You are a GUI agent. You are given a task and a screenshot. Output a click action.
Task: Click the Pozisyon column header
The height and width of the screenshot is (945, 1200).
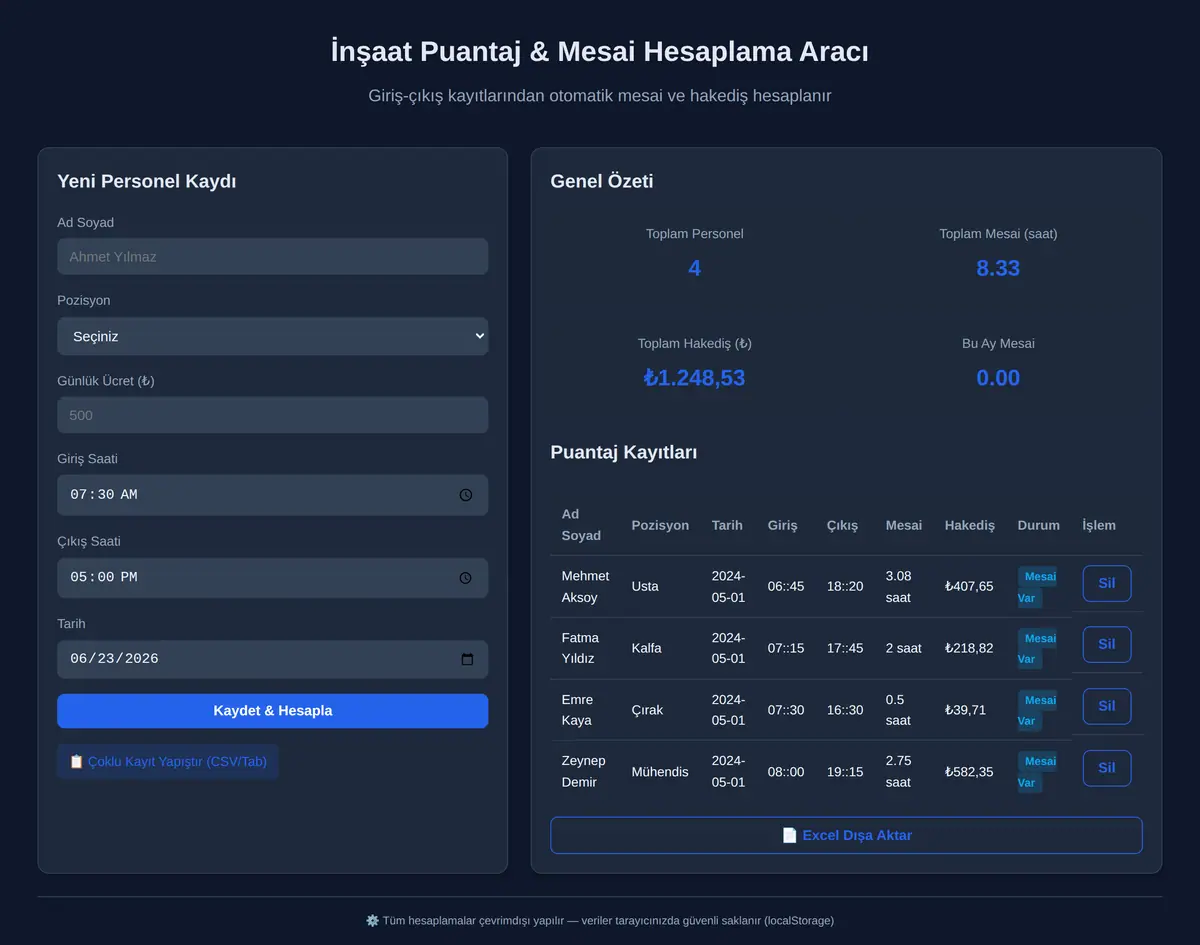pos(660,525)
